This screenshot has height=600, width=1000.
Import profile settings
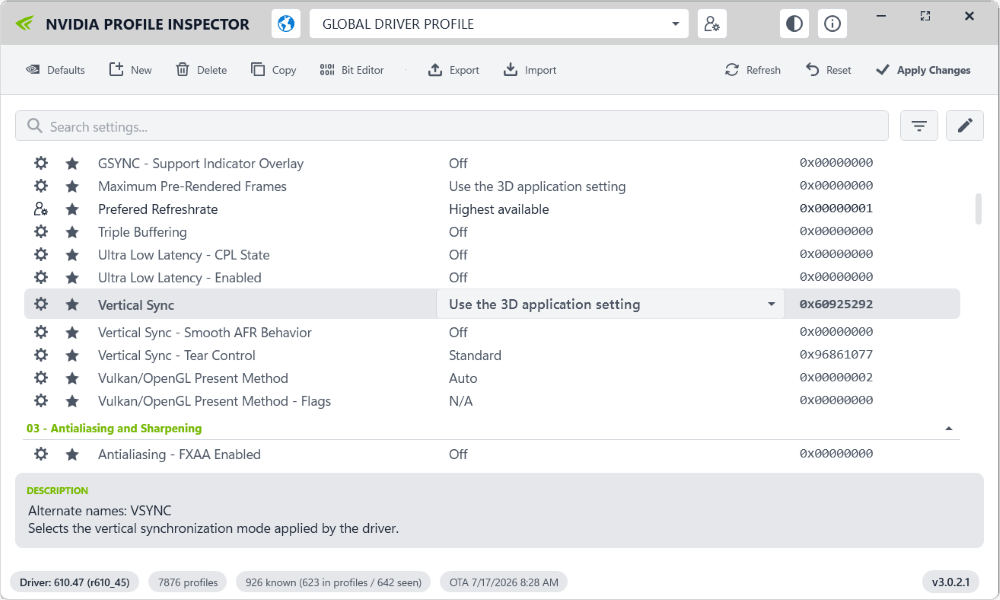pos(530,70)
